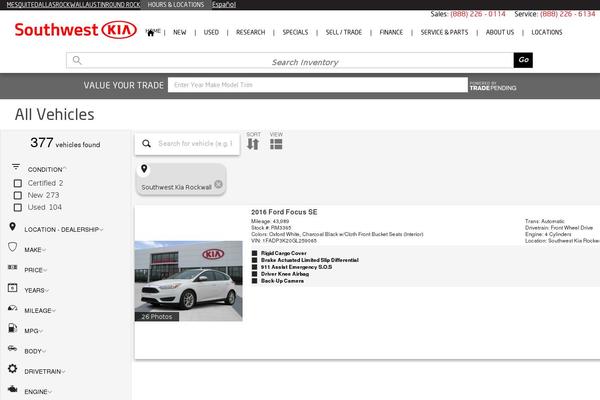Click the dealership cities link in top bar
Screen dimensions: 600x400
click(73, 5)
